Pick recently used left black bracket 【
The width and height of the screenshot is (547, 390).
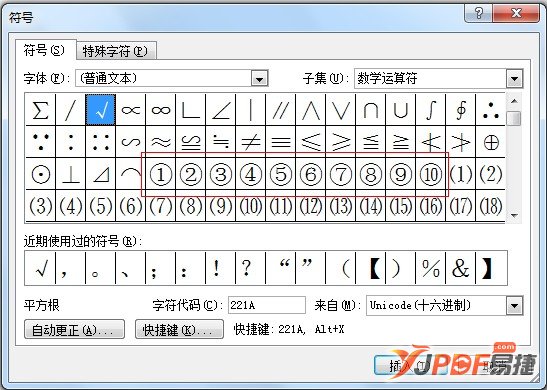(370, 268)
